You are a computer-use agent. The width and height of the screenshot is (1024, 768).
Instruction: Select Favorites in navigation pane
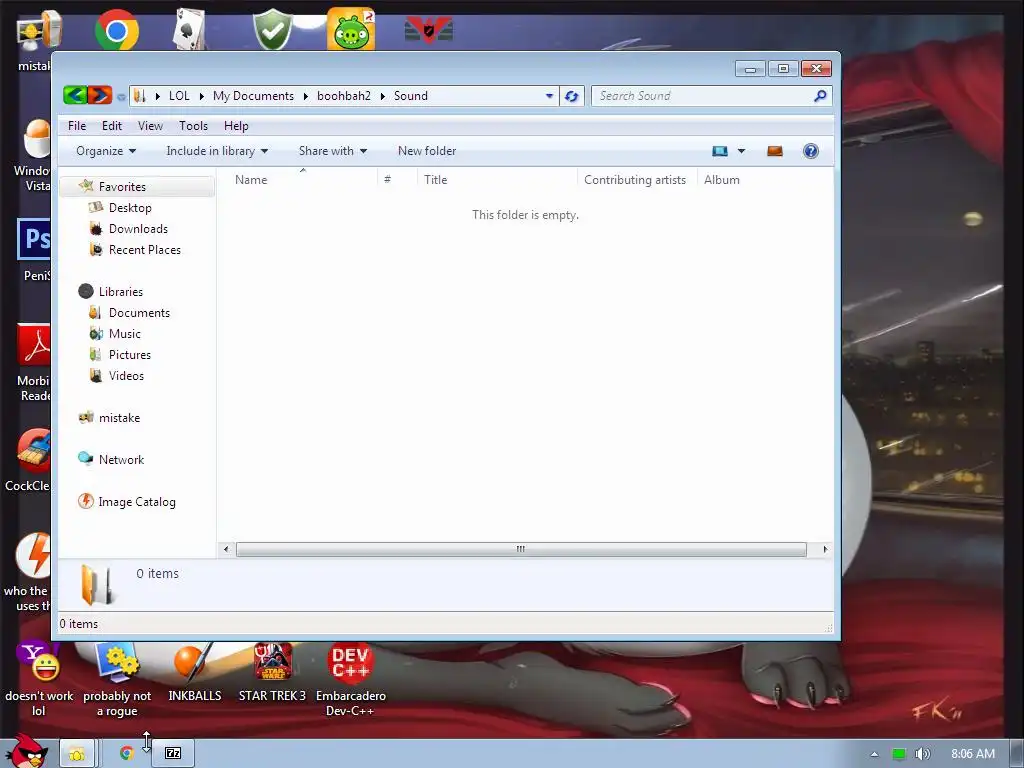122,187
